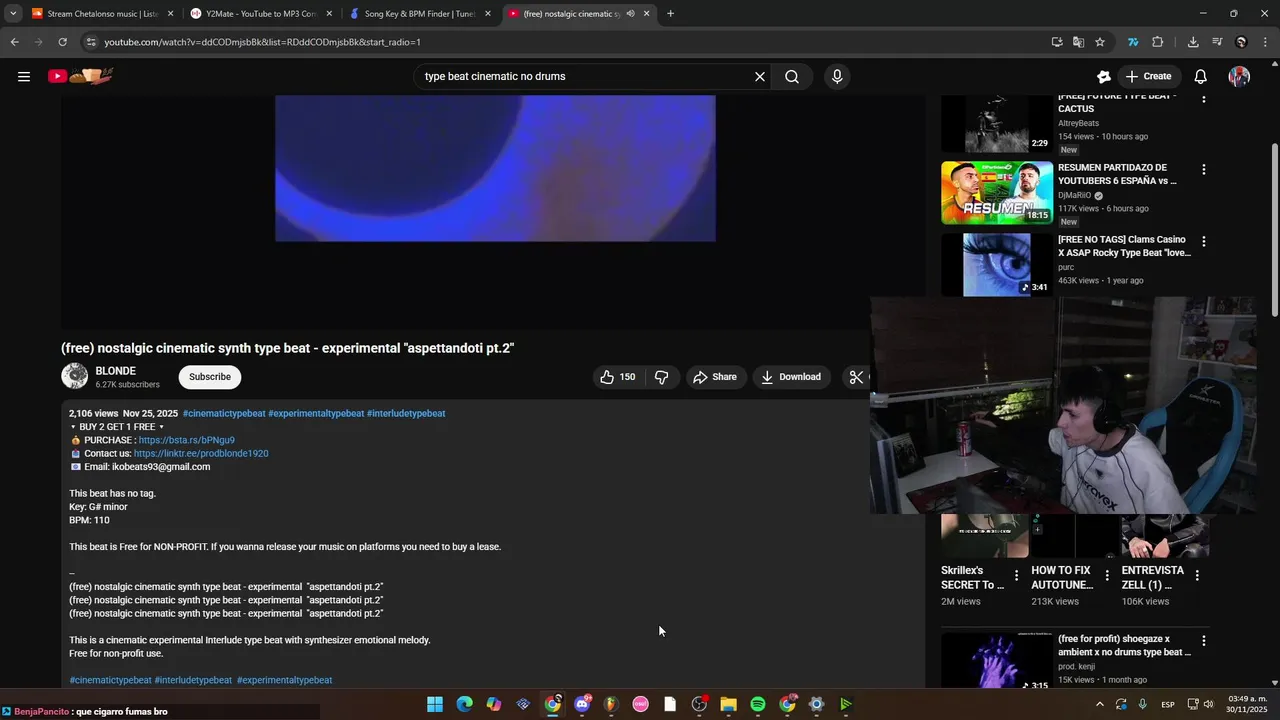Open the YouTube notifications bell
Image resolution: width=1280 pixels, height=720 pixels.
pos(1201,76)
